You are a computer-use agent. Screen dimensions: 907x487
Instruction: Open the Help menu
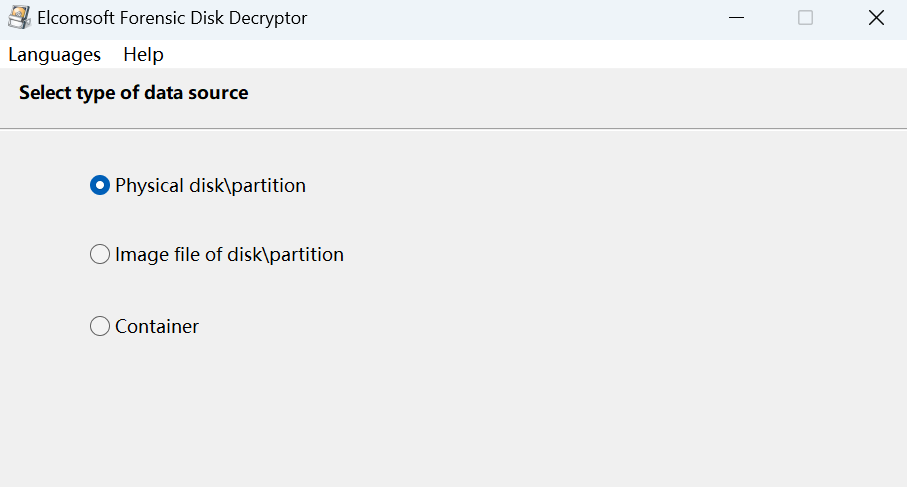(143, 54)
